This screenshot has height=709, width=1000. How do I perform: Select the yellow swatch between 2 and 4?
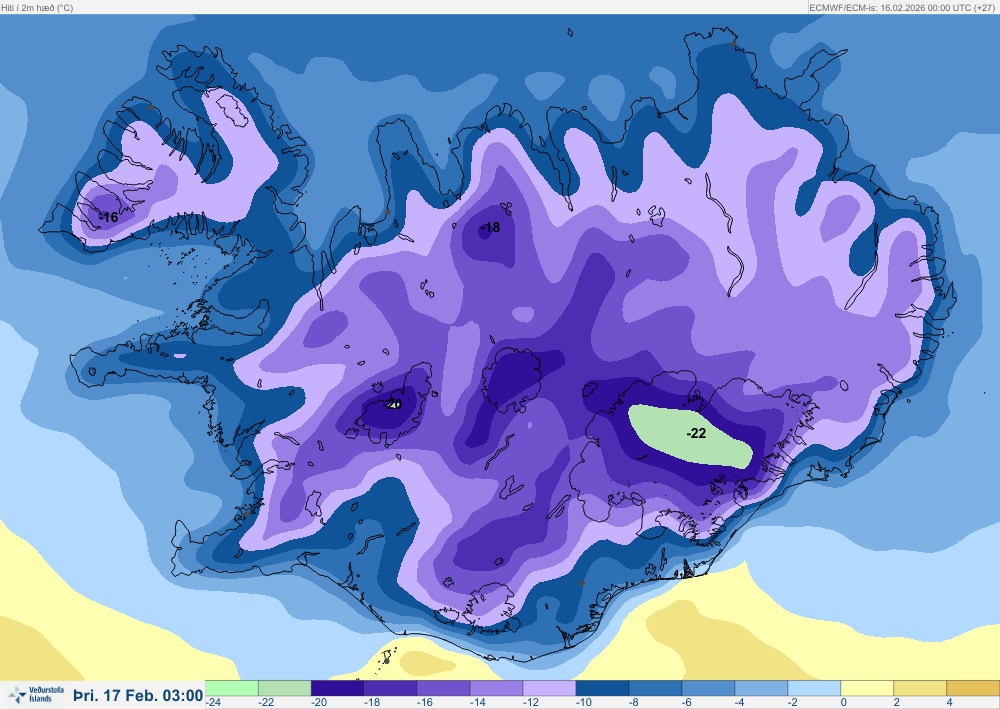[920, 688]
